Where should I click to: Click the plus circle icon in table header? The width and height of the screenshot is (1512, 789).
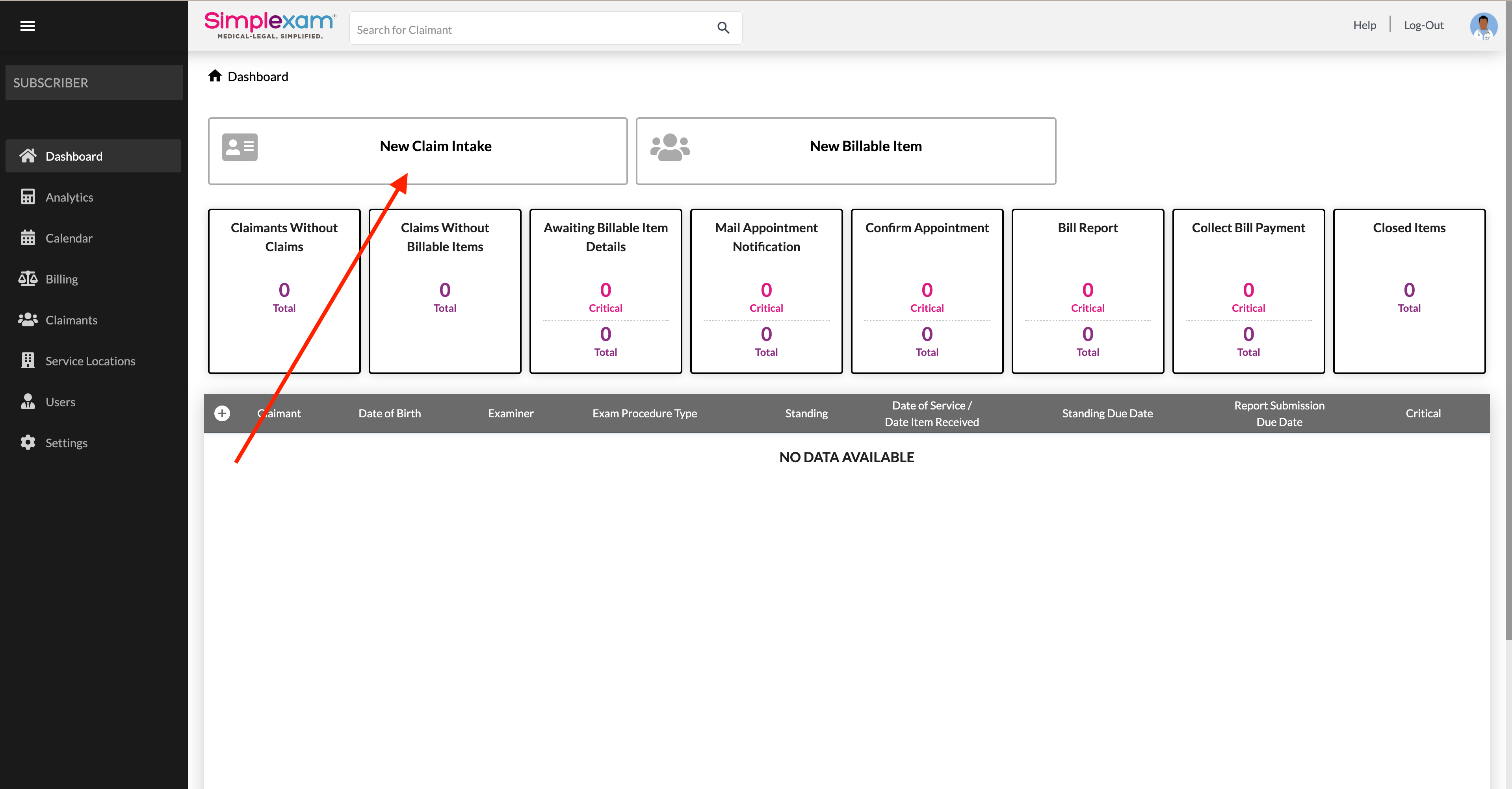(222, 413)
